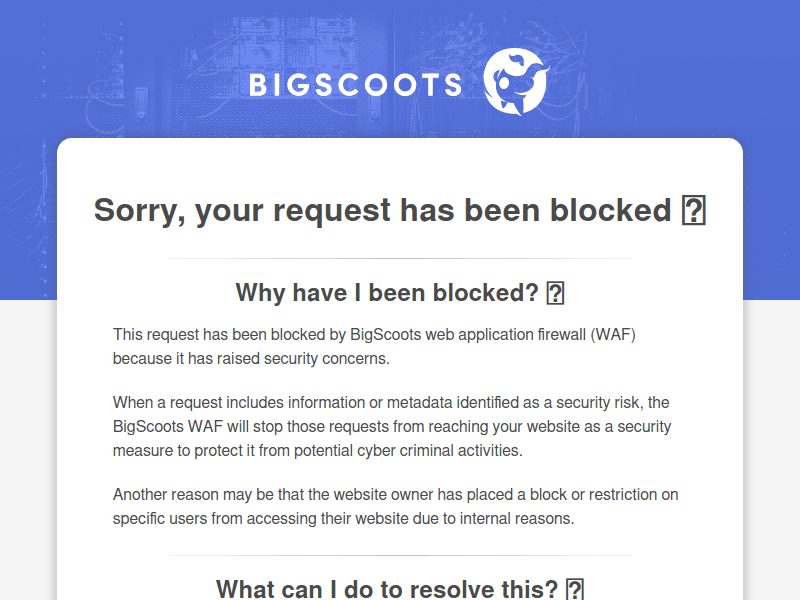Select the "Sorry, your request has been blocked" heading
800x600 pixels.
coord(382,211)
